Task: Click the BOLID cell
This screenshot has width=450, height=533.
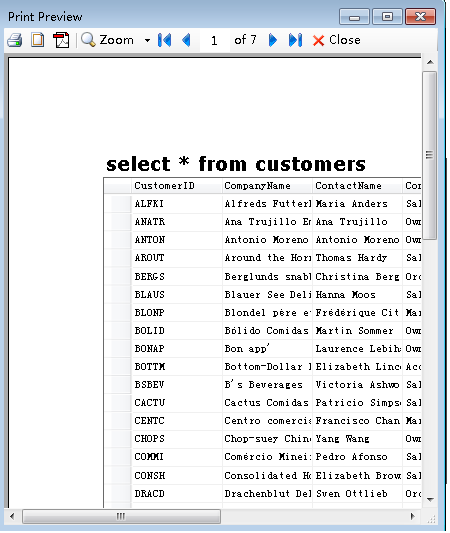Action: [177, 331]
